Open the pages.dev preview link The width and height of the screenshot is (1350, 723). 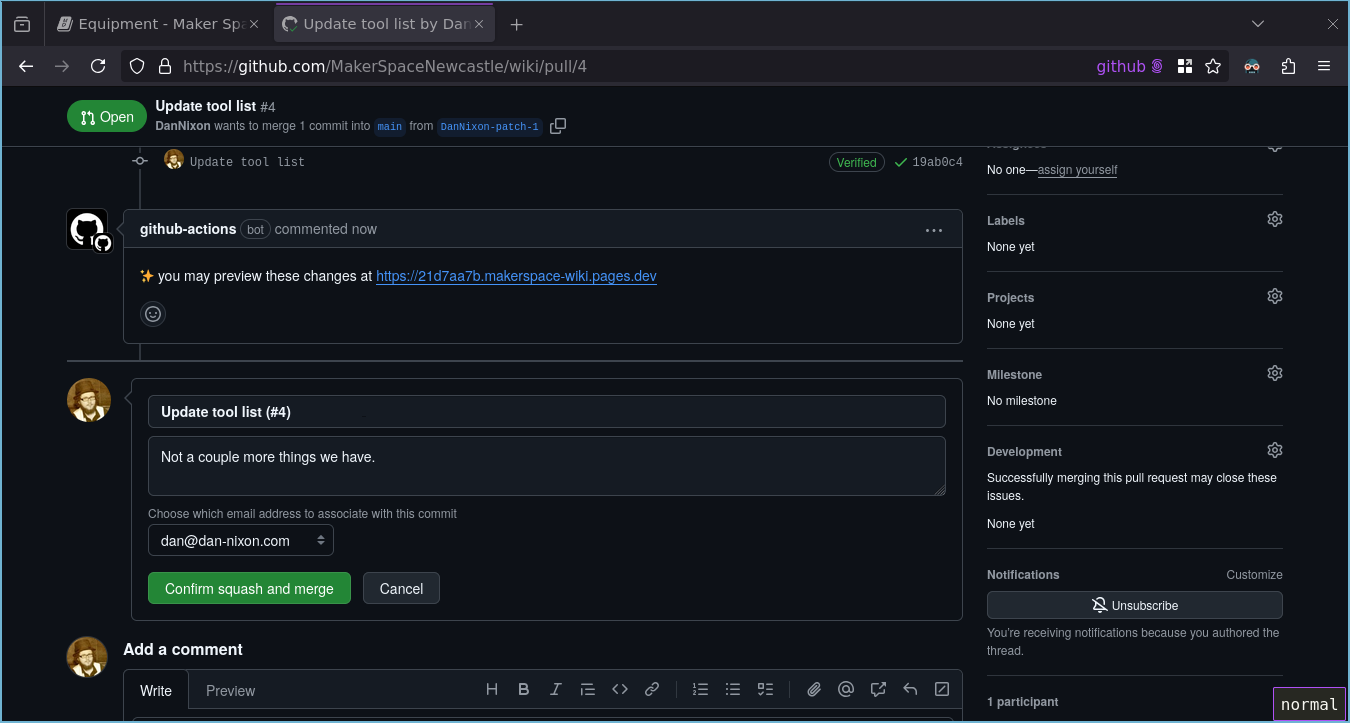(x=516, y=276)
